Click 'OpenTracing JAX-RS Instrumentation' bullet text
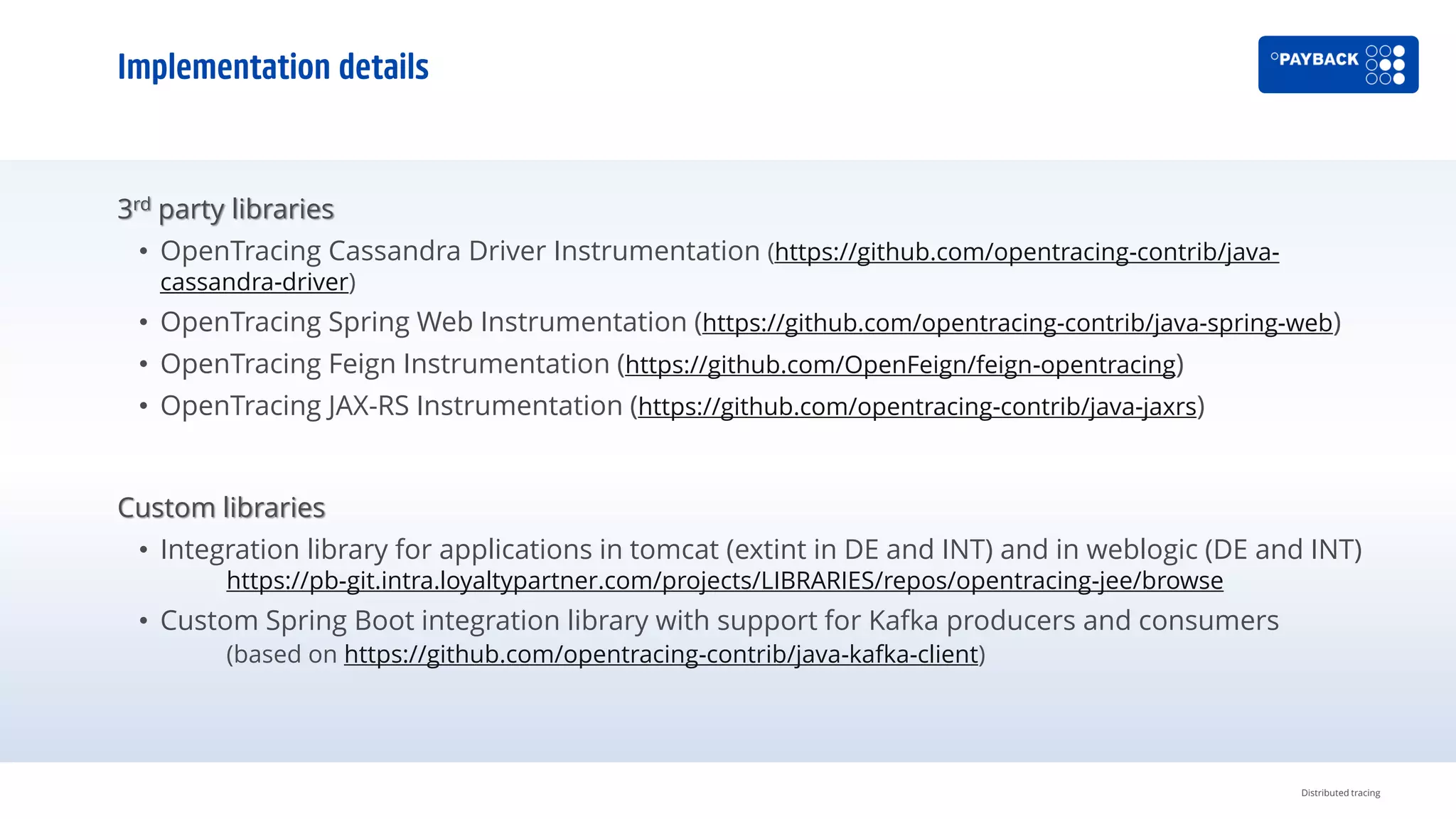The height and width of the screenshot is (819, 1456). coord(391,407)
